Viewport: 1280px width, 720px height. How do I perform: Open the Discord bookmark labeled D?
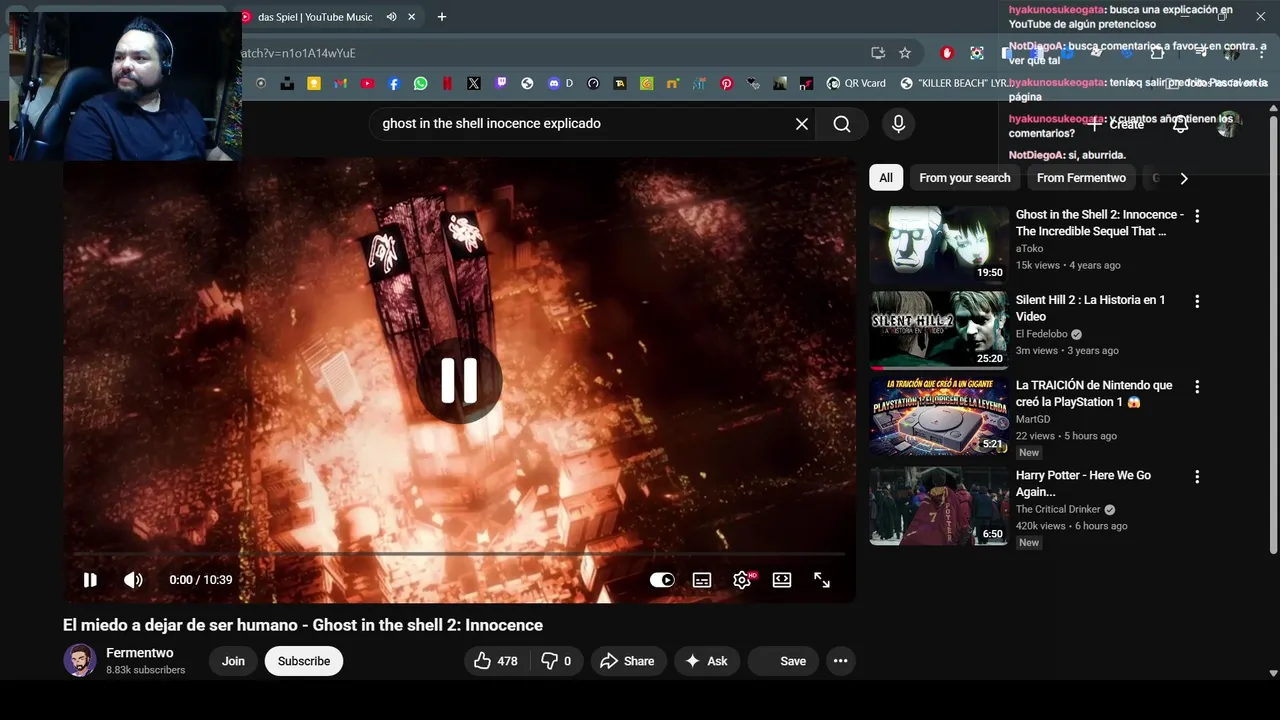point(560,84)
